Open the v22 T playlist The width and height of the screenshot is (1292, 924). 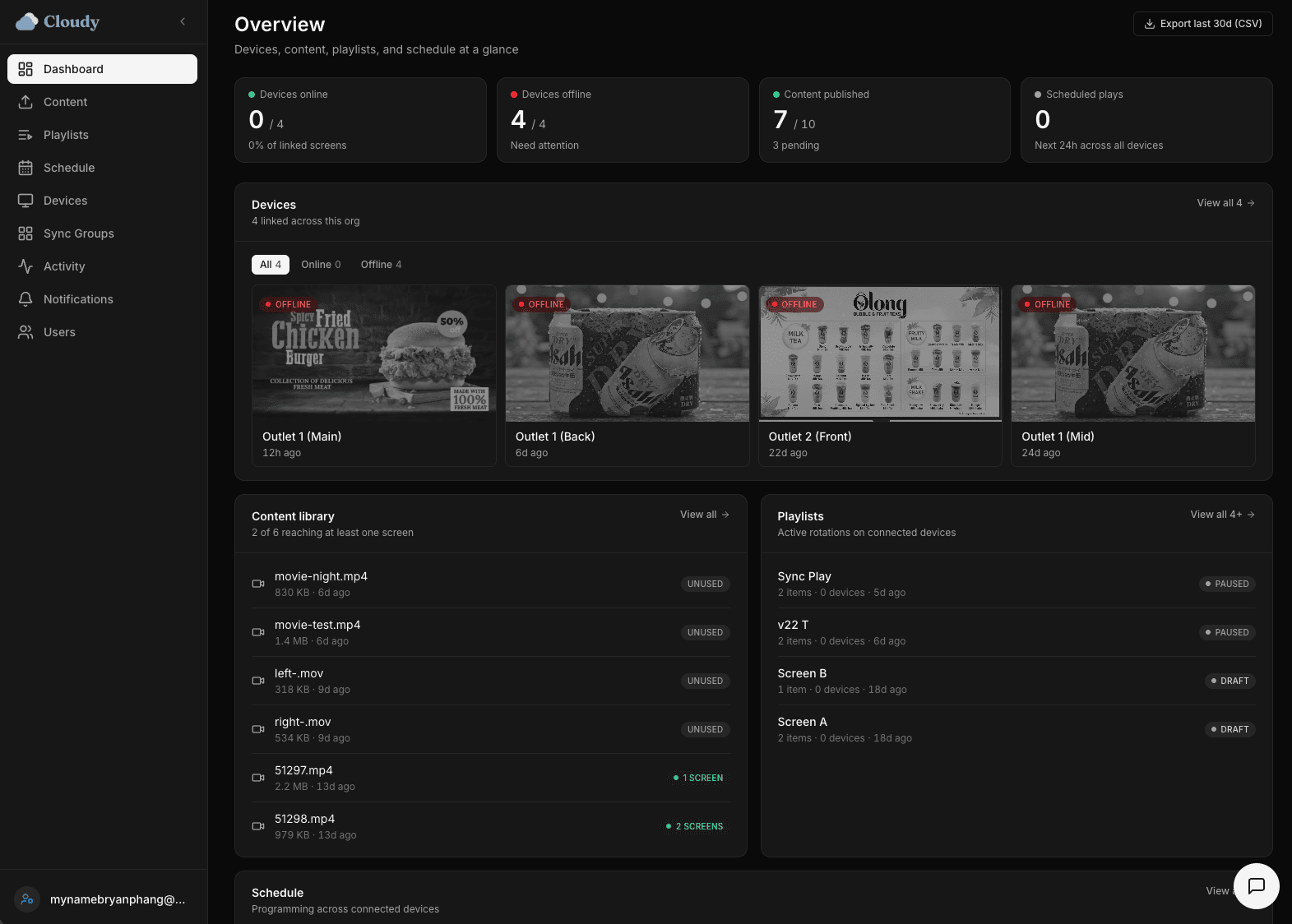point(1016,632)
